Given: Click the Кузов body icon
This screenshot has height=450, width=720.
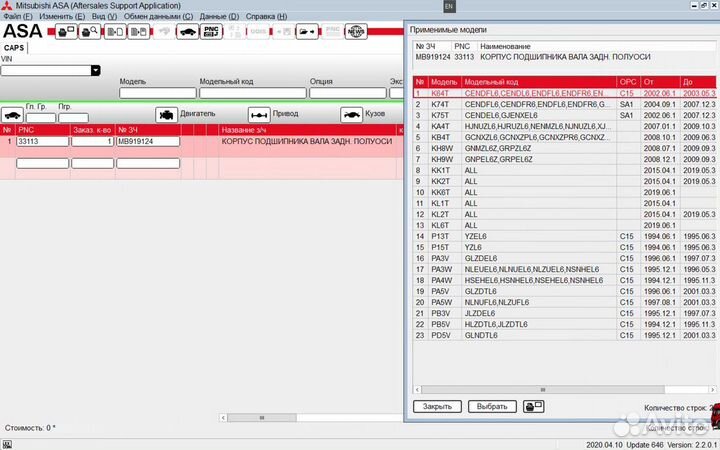Looking at the screenshot, I should pyautogui.click(x=352, y=115).
